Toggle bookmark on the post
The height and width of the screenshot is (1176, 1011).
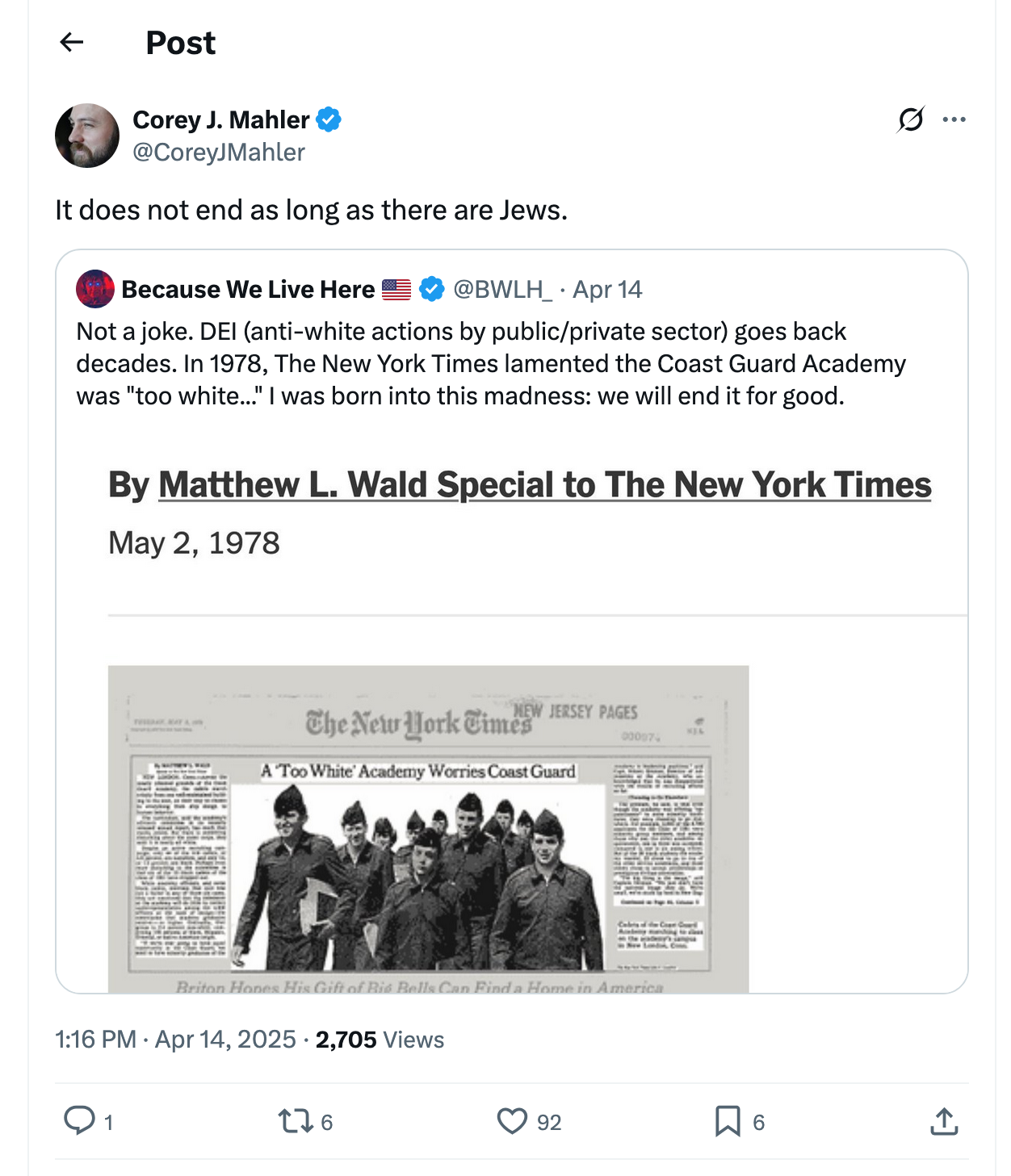(x=729, y=1121)
